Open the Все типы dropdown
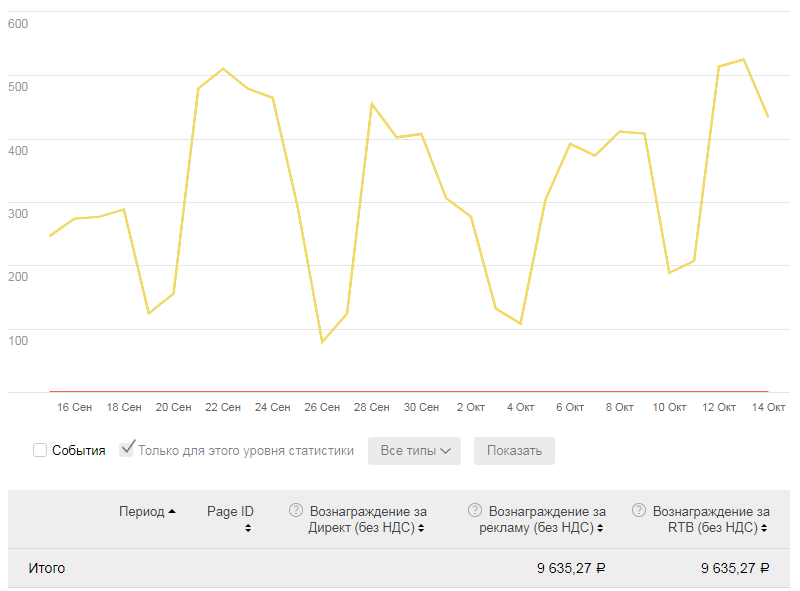 coord(414,451)
